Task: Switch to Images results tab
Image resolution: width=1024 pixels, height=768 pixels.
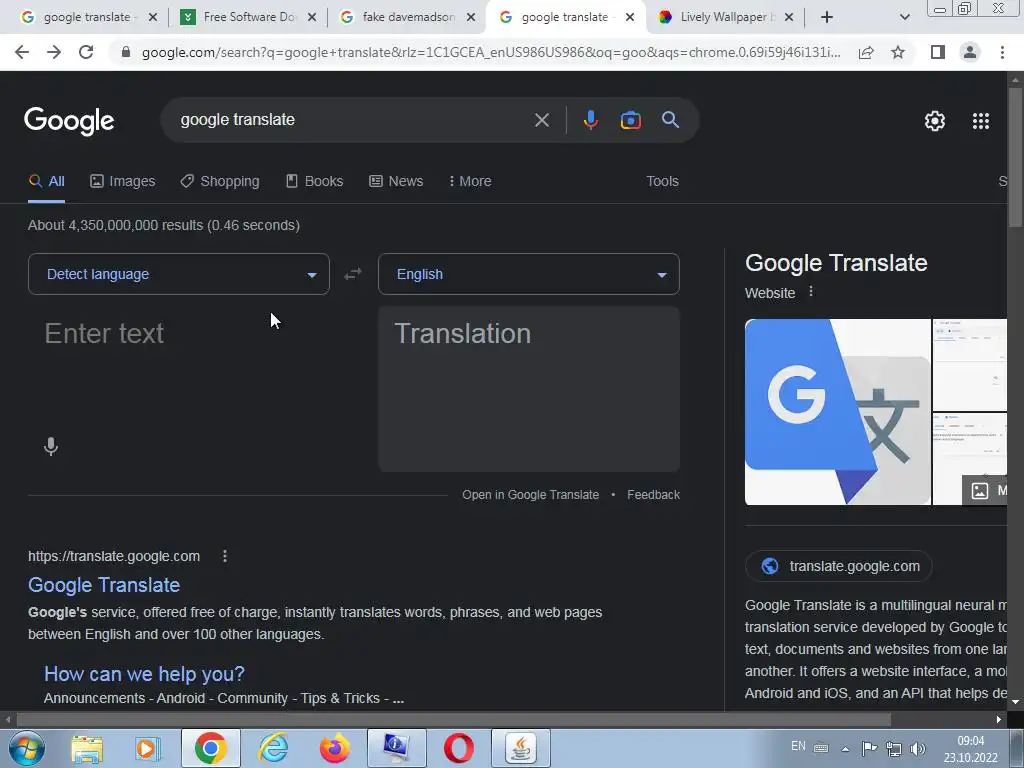Action: click(x=123, y=182)
